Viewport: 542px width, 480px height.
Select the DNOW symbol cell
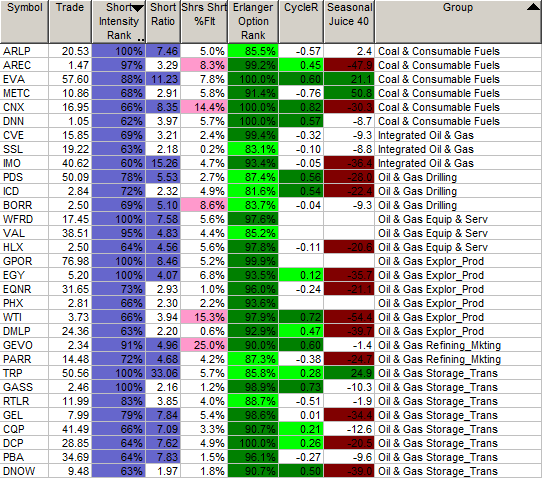point(24,471)
